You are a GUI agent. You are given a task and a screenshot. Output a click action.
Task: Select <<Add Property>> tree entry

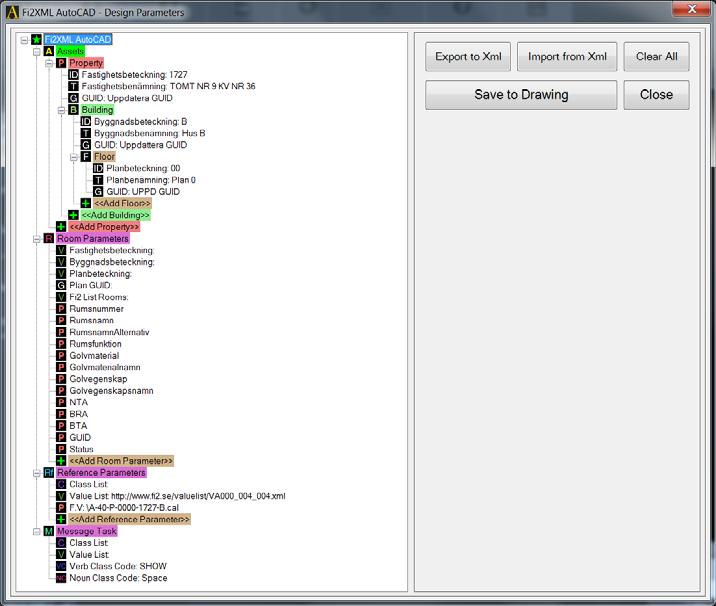coord(104,227)
